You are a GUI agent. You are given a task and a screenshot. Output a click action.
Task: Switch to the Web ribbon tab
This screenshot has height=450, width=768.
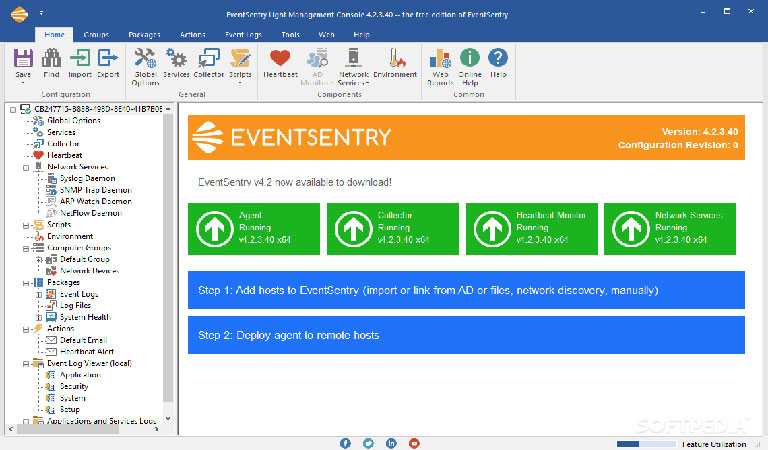click(326, 34)
